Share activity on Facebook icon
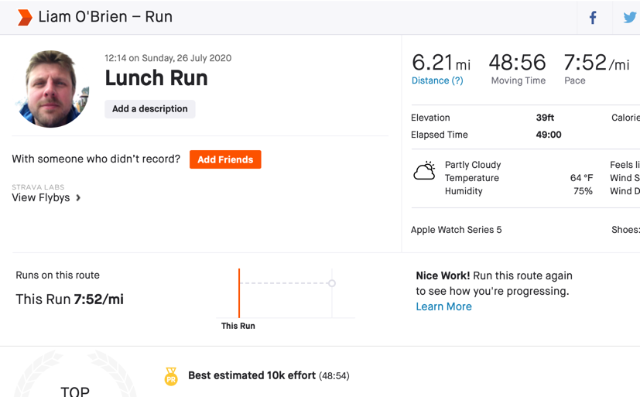This screenshot has width=640, height=397. 593,18
